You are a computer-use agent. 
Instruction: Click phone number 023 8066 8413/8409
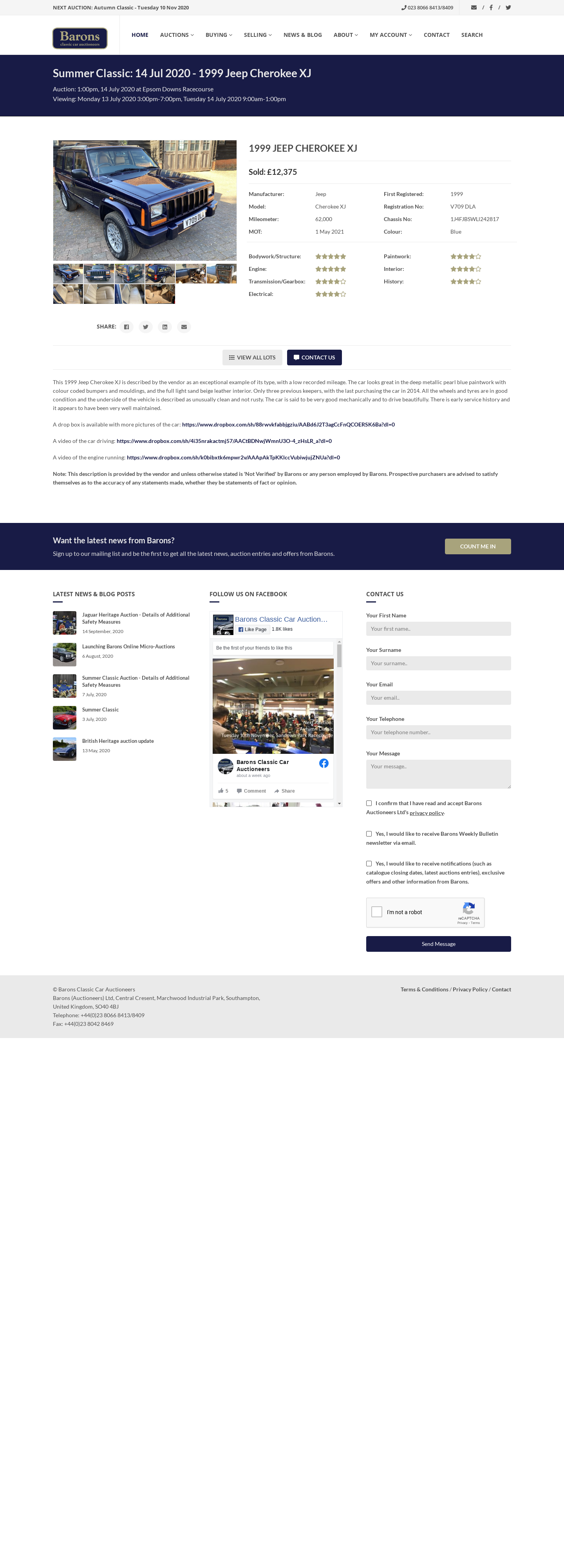tap(427, 8)
